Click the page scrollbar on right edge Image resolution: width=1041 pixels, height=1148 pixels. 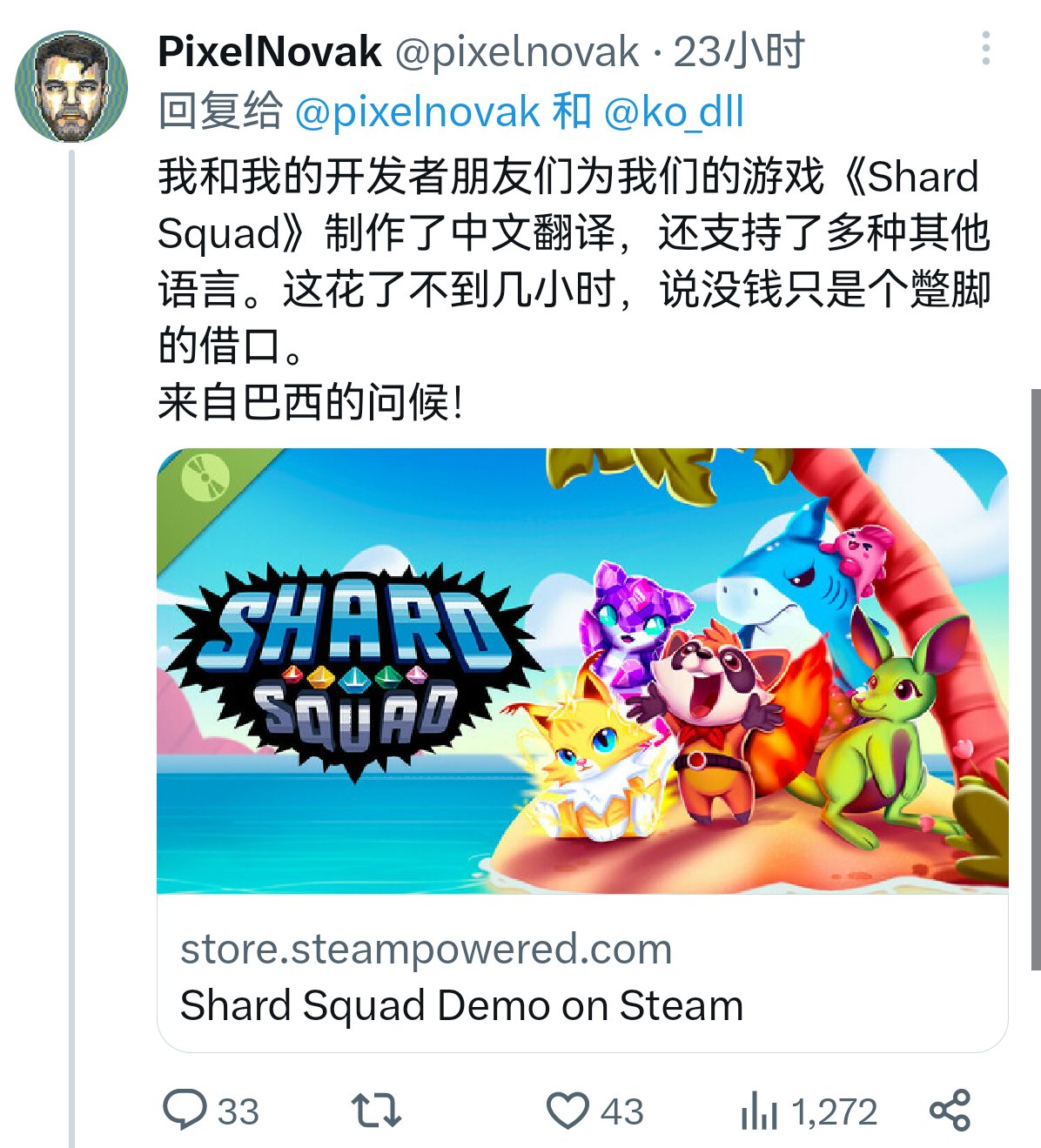(1035, 679)
